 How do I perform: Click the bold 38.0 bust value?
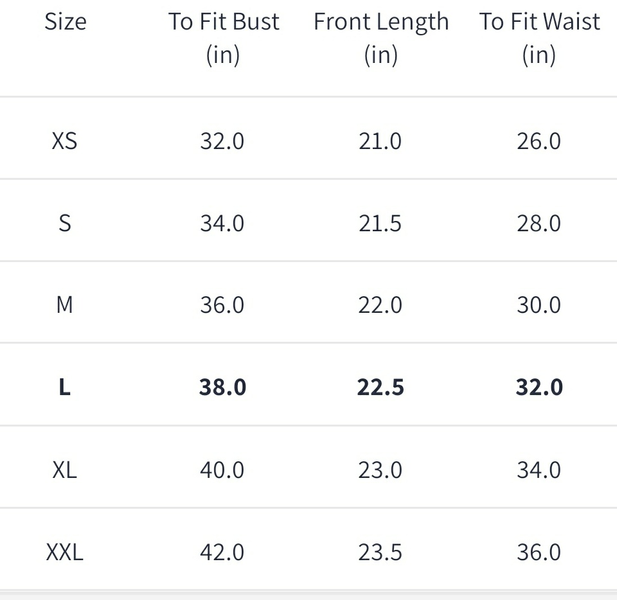(222, 388)
